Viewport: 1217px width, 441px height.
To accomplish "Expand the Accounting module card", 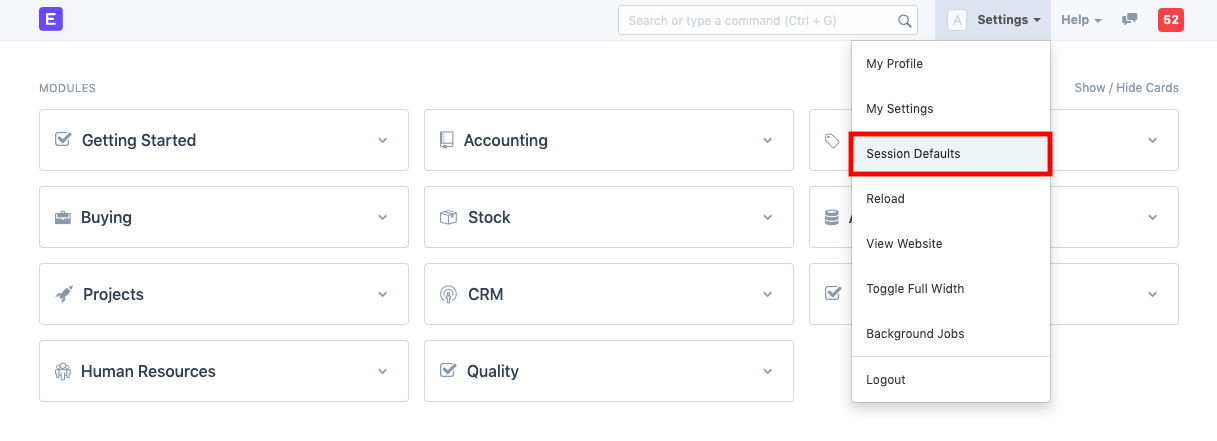I will click(767, 140).
